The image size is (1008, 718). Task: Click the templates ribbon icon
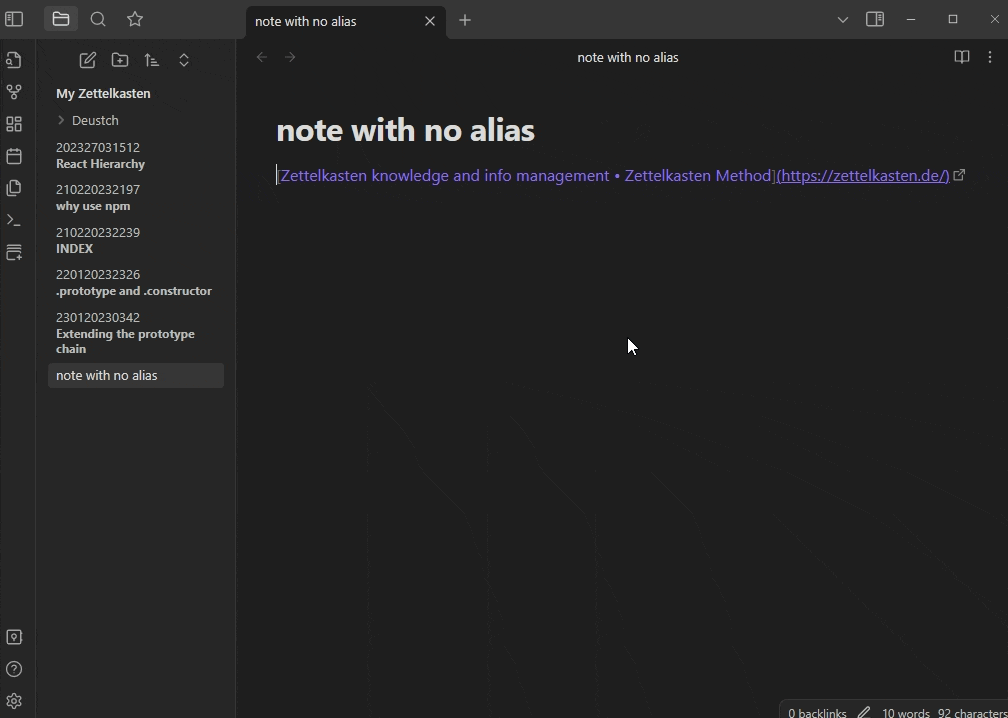[x=14, y=188]
